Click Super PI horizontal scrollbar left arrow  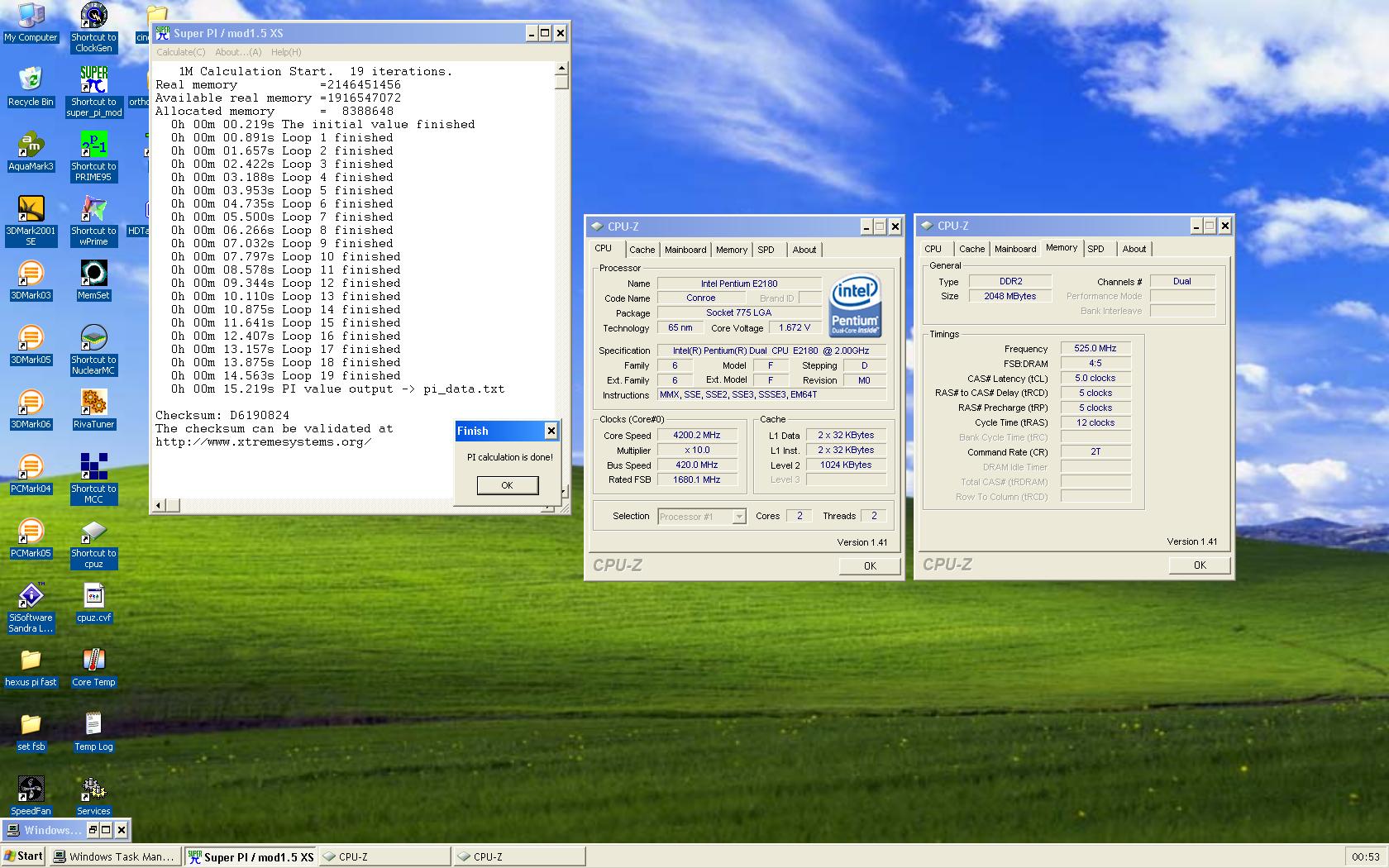160,505
